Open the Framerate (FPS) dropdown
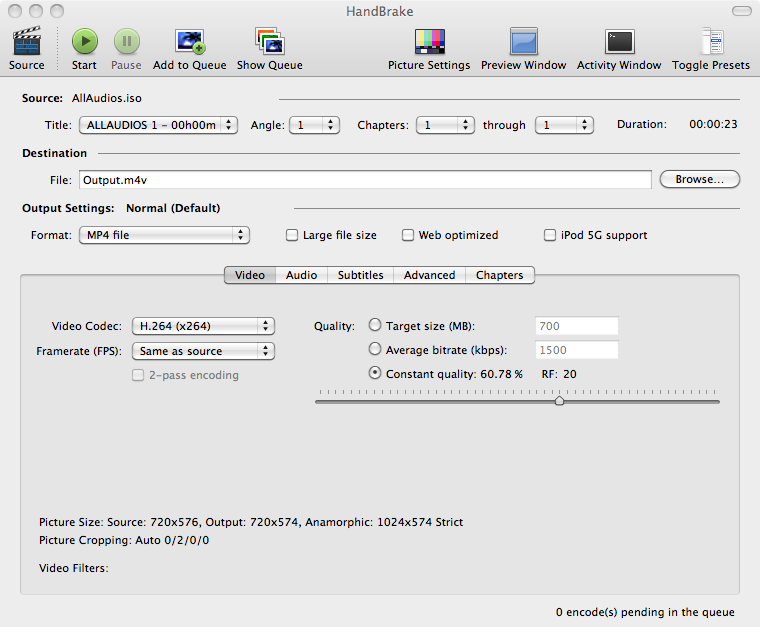Image resolution: width=760 pixels, height=627 pixels. pyautogui.click(x=204, y=352)
